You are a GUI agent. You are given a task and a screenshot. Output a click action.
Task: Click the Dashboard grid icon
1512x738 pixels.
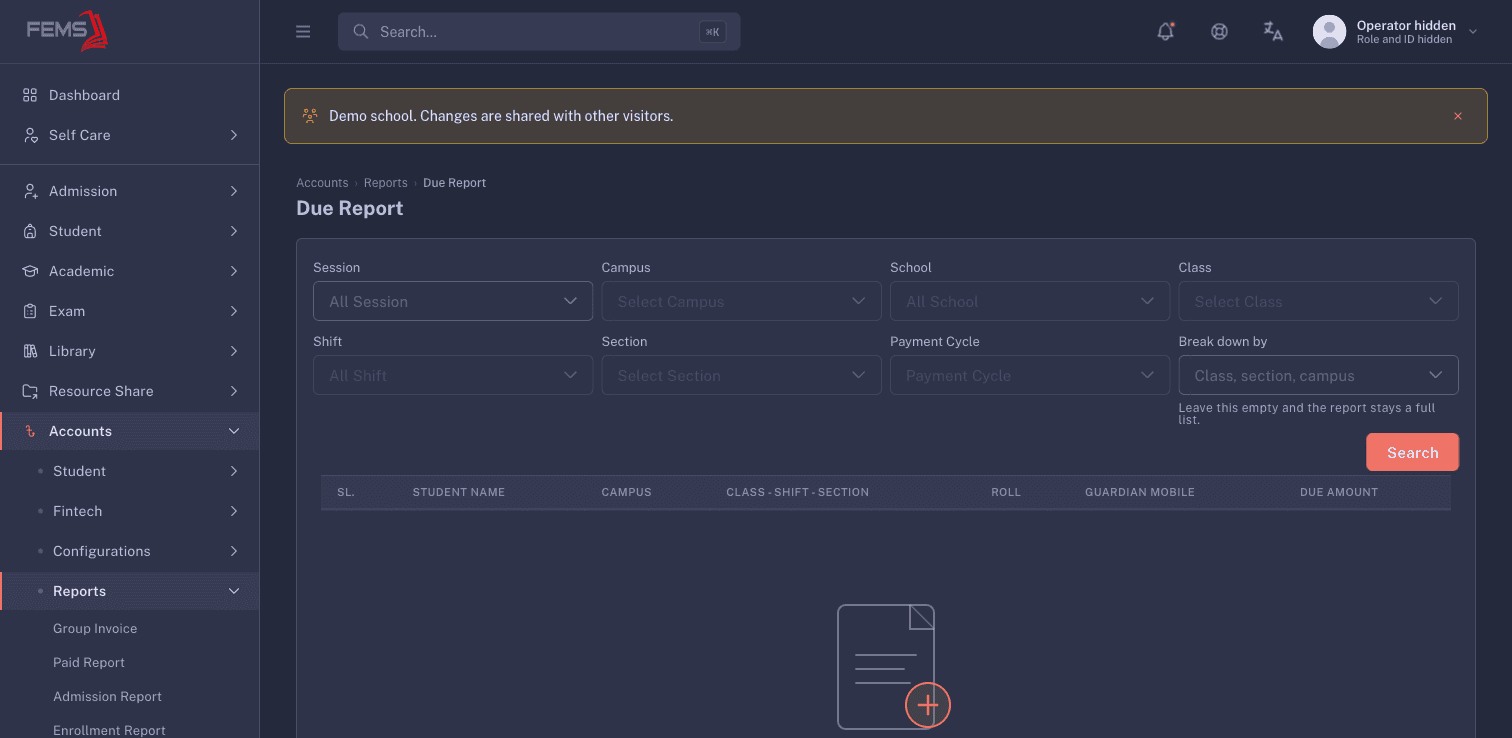30,95
